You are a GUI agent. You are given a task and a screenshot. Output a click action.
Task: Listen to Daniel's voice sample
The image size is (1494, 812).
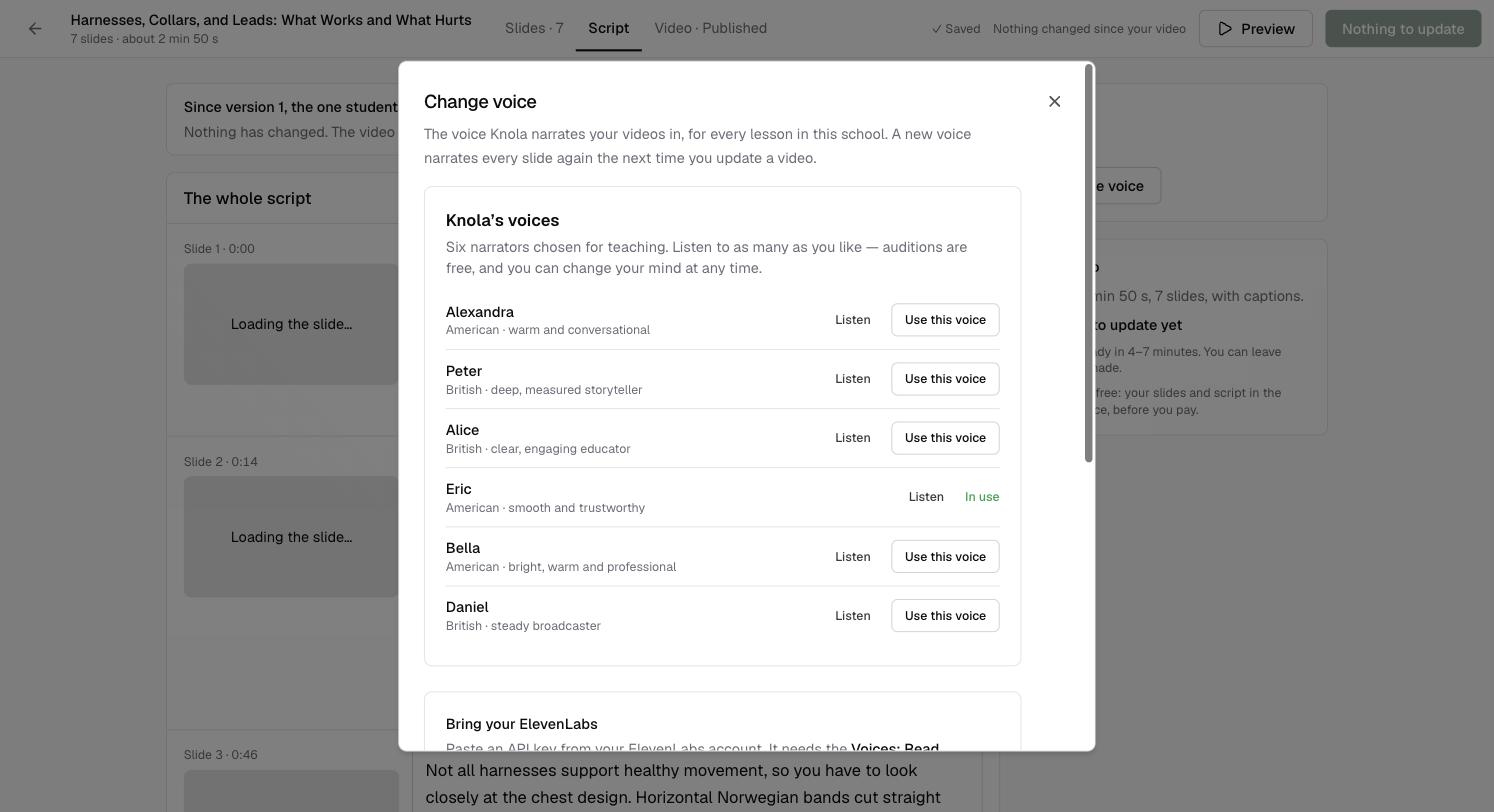click(852, 616)
